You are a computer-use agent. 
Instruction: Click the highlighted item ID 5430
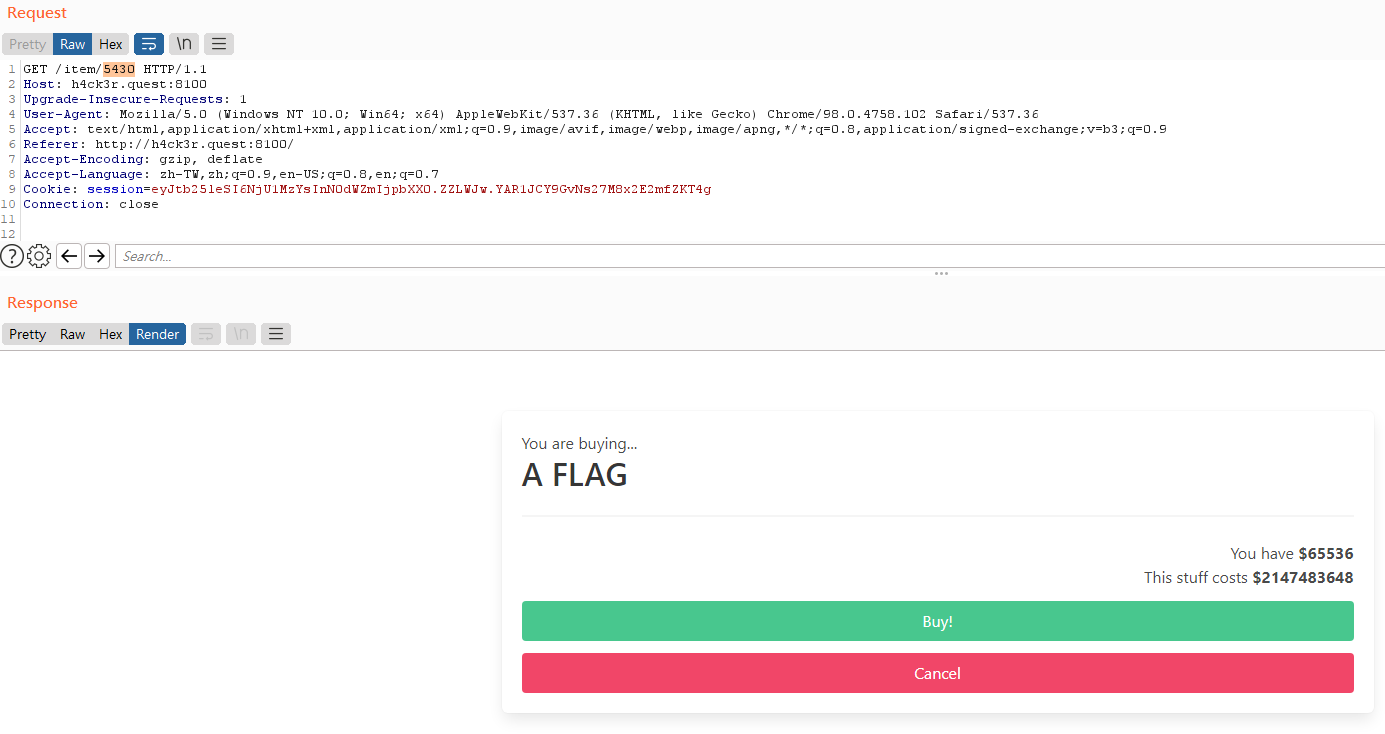coord(119,69)
